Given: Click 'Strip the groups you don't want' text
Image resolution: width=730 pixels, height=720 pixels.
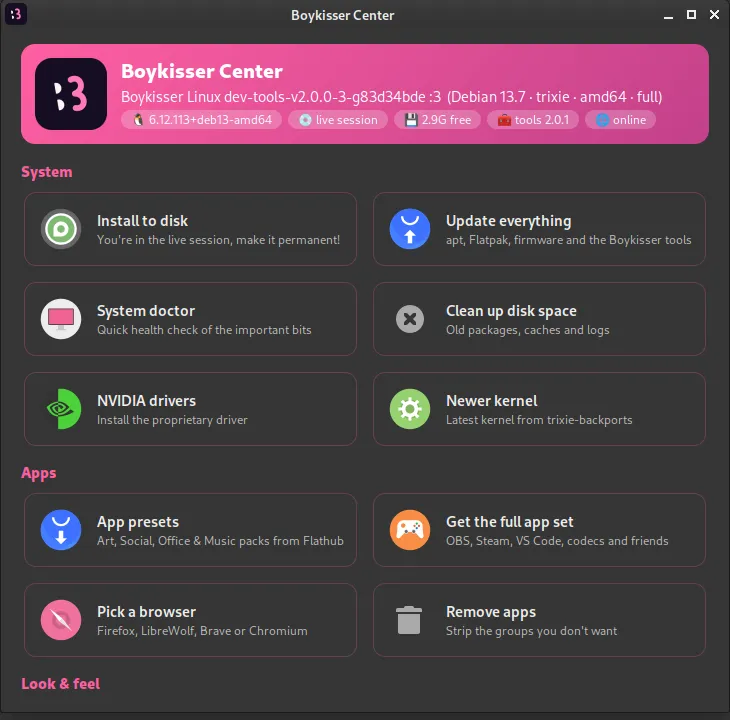Looking at the screenshot, I should click(x=531, y=631).
